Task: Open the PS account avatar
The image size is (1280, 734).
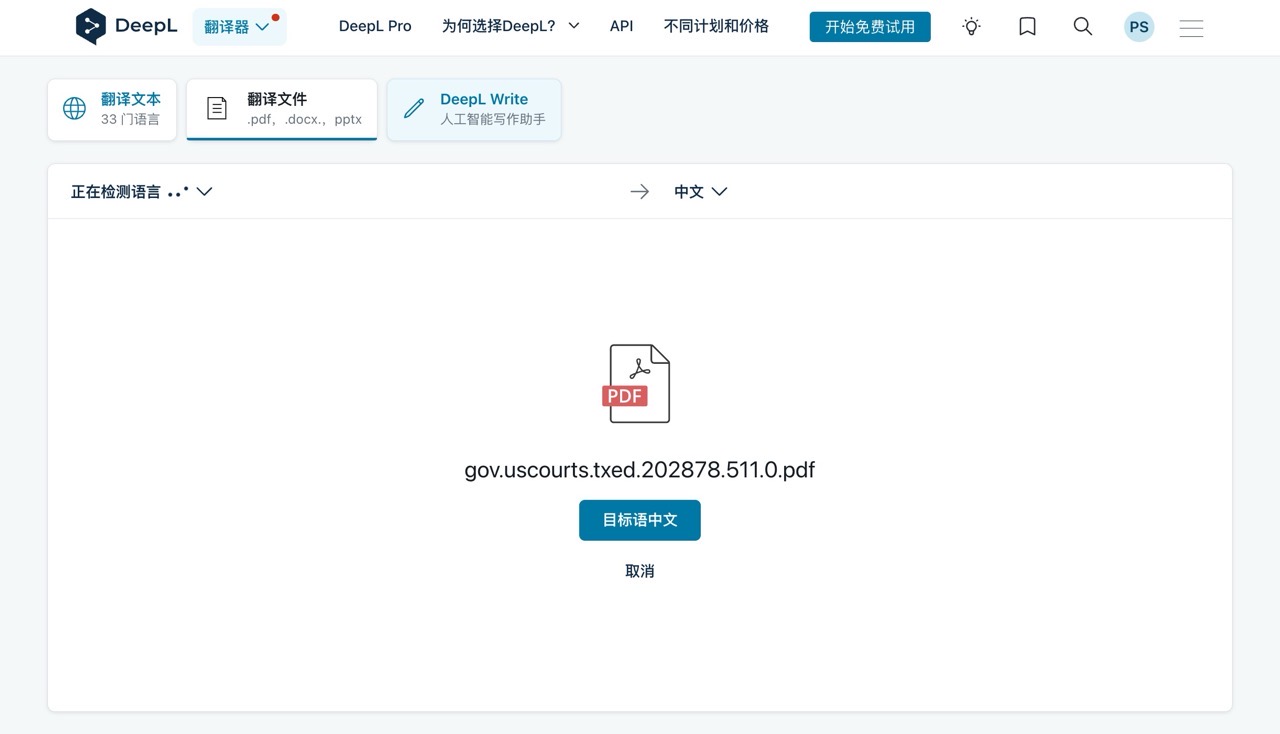Action: (1139, 27)
